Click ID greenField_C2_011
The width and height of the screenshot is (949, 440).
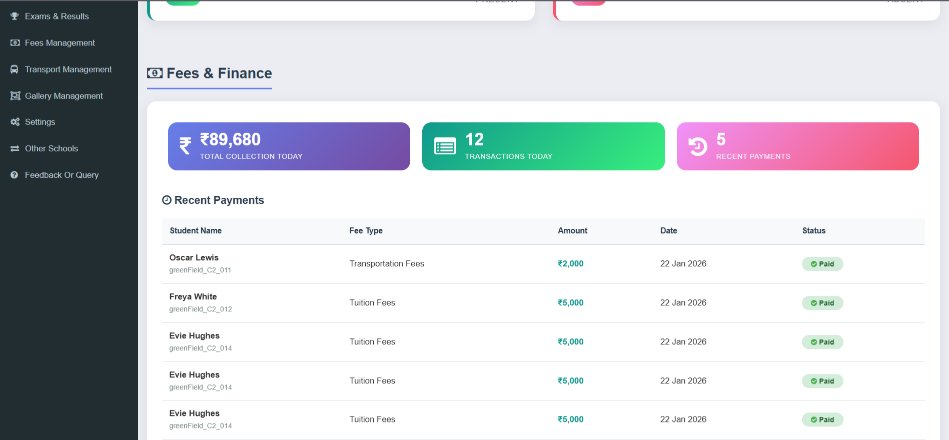point(200,270)
